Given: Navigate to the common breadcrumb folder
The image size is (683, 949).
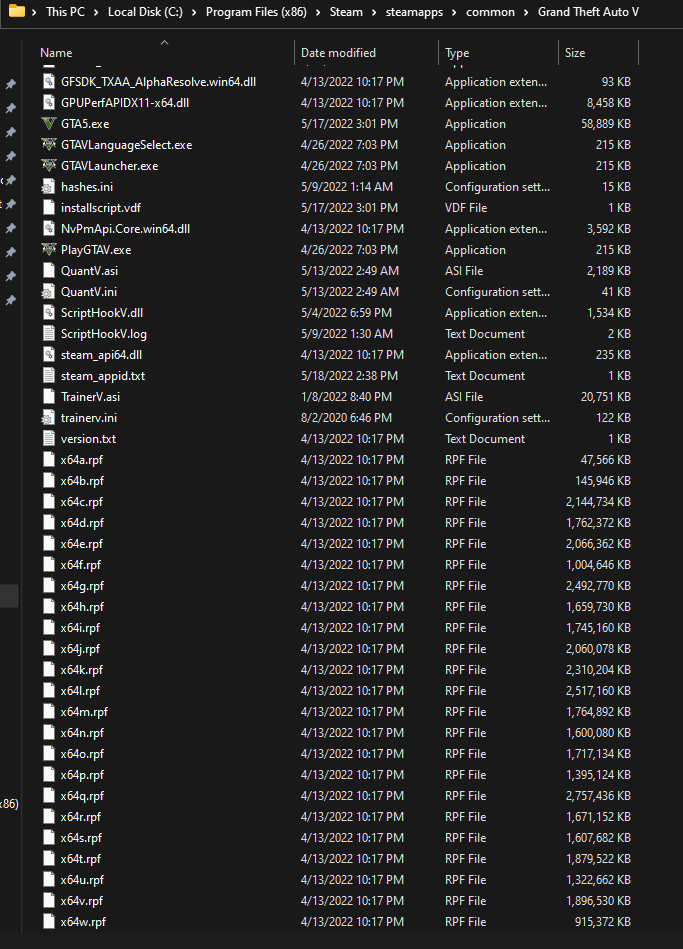Looking at the screenshot, I should [490, 12].
